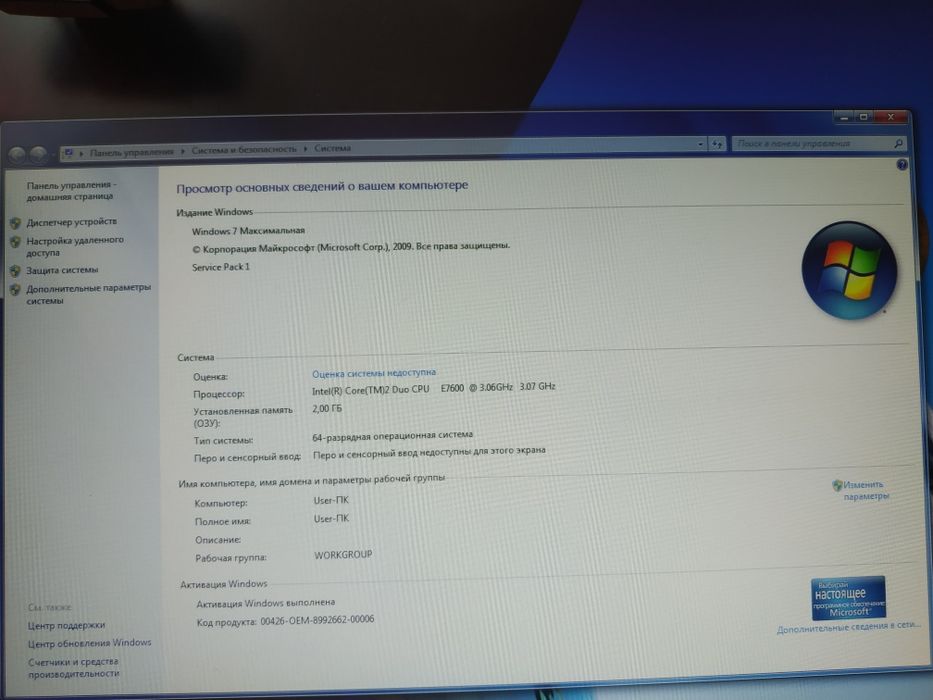Viewport: 933px width, 700px height.
Task: Open the Help question mark icon
Action: click(901, 165)
